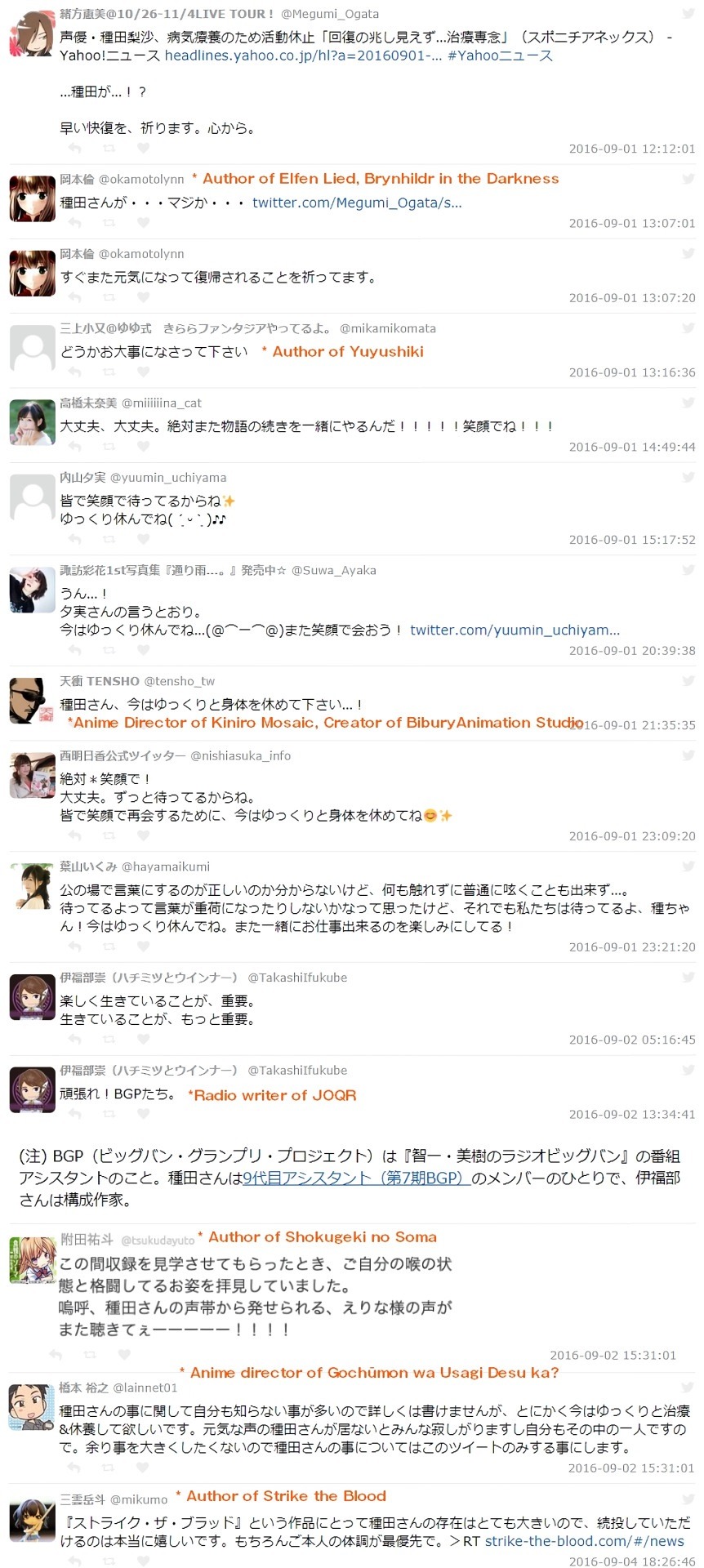
Task: Open twitter.com/Megumi_Ogata link in okamotolynn tweet
Action: click(357, 203)
